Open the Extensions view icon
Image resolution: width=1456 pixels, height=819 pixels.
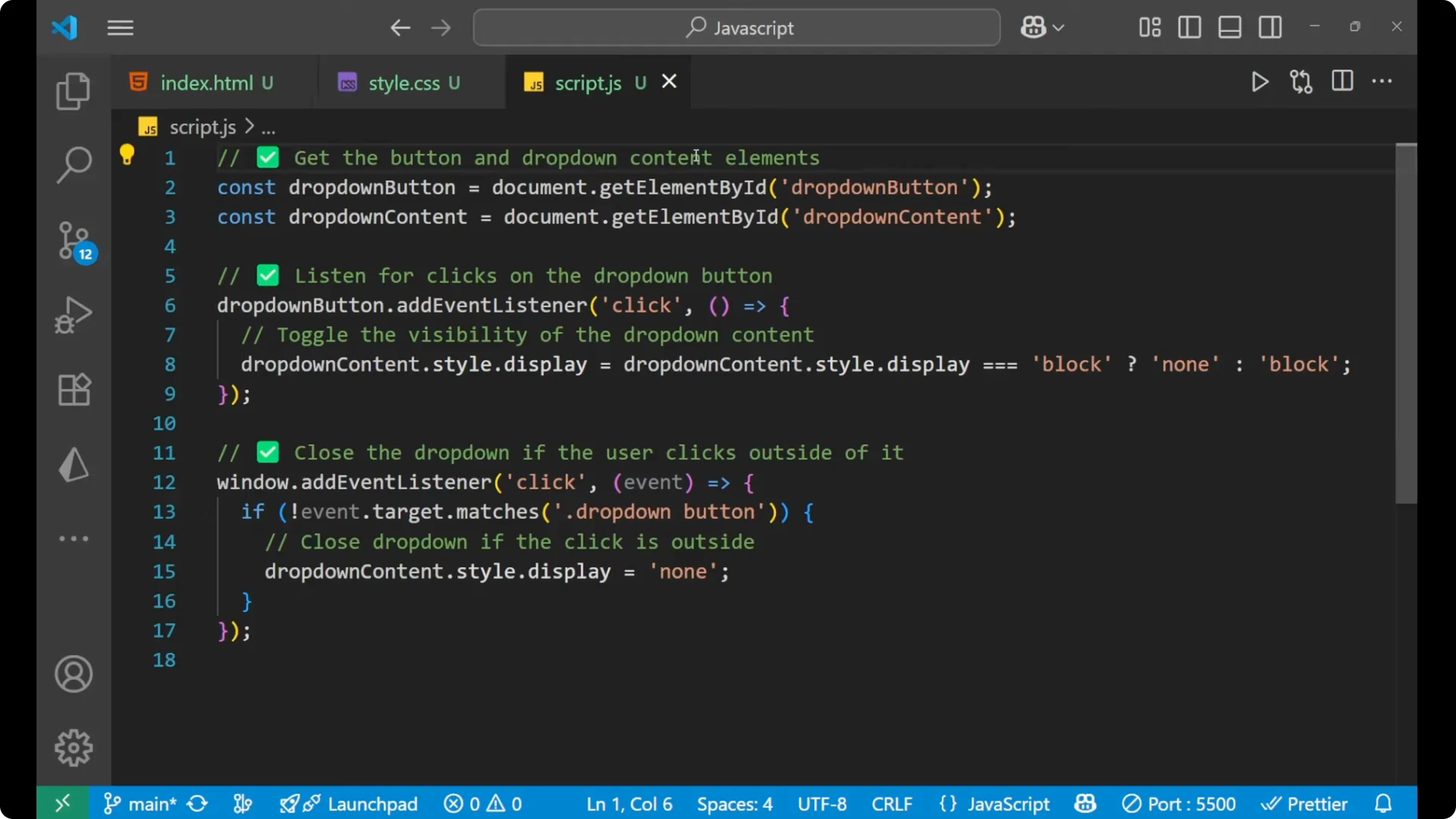pyautogui.click(x=73, y=390)
